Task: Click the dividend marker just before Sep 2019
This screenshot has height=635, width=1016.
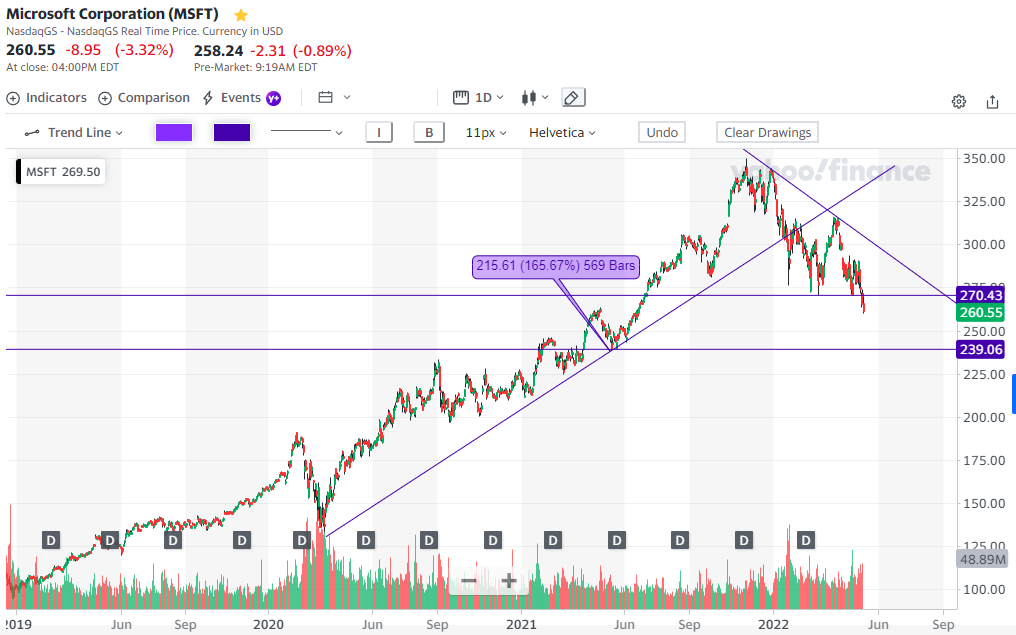Action: pyautogui.click(x=173, y=540)
